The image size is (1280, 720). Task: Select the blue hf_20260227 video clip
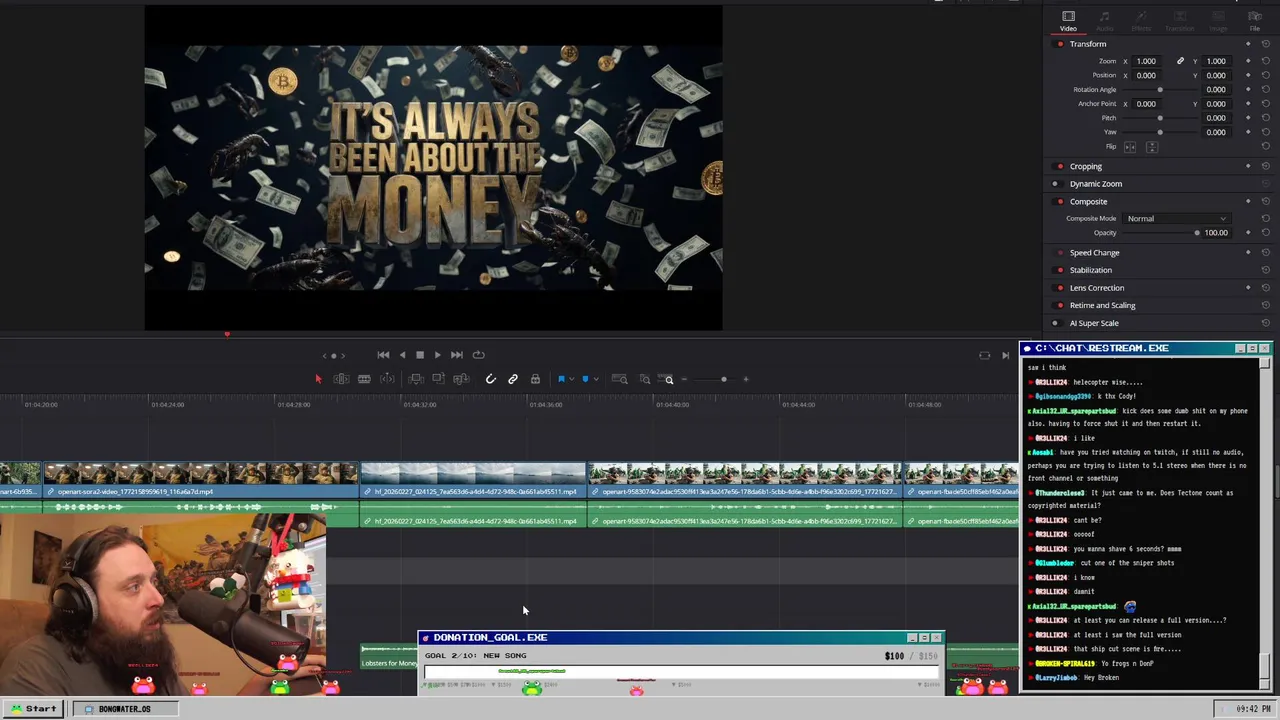[x=473, y=480]
